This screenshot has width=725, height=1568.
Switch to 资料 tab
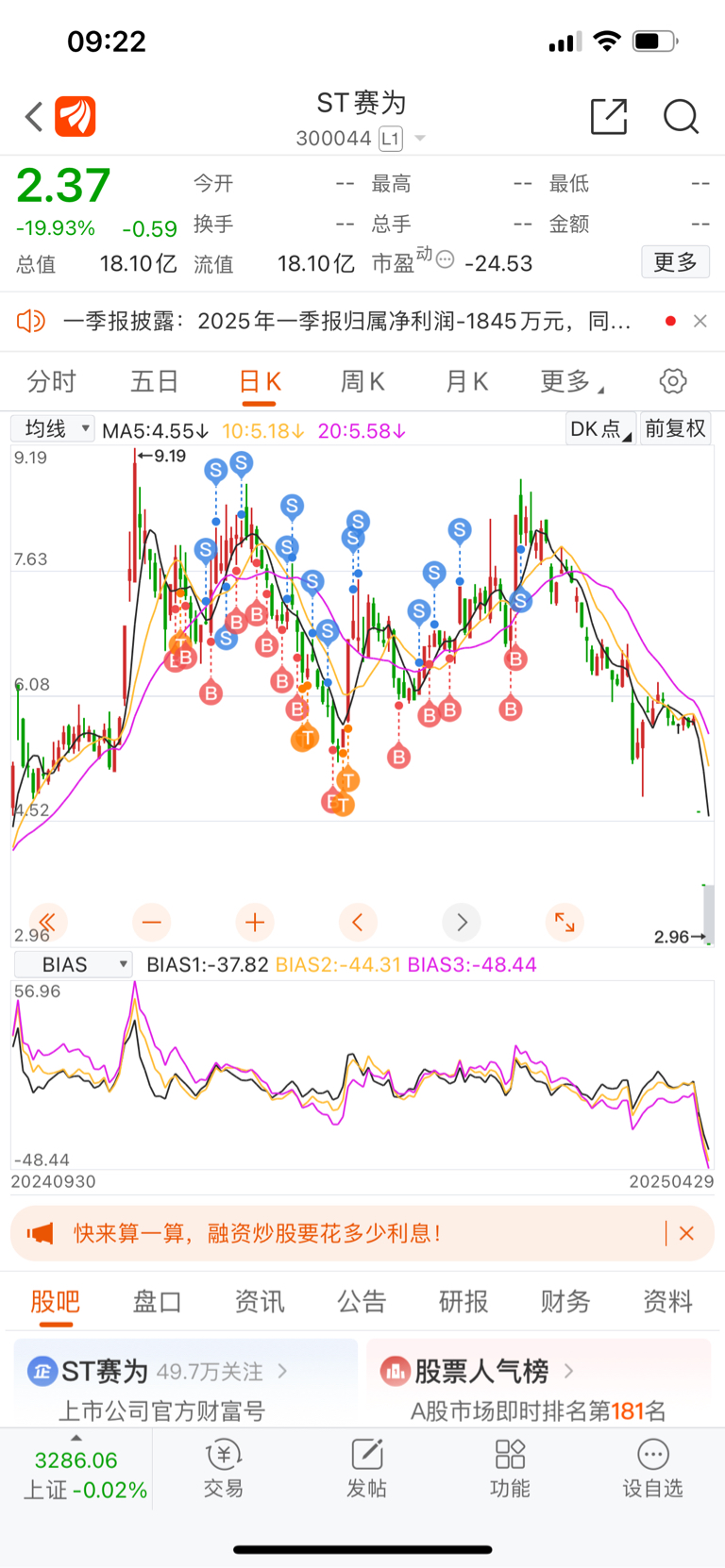[667, 1302]
